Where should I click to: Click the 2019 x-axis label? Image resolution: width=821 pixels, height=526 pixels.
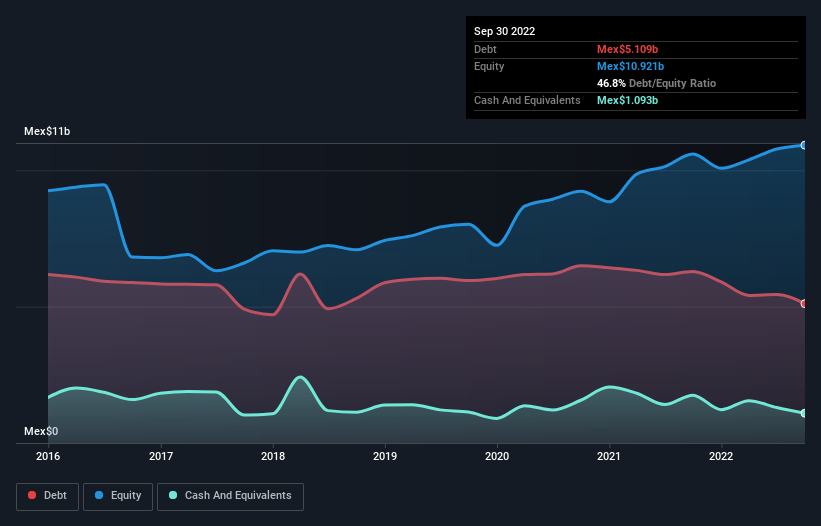385,456
